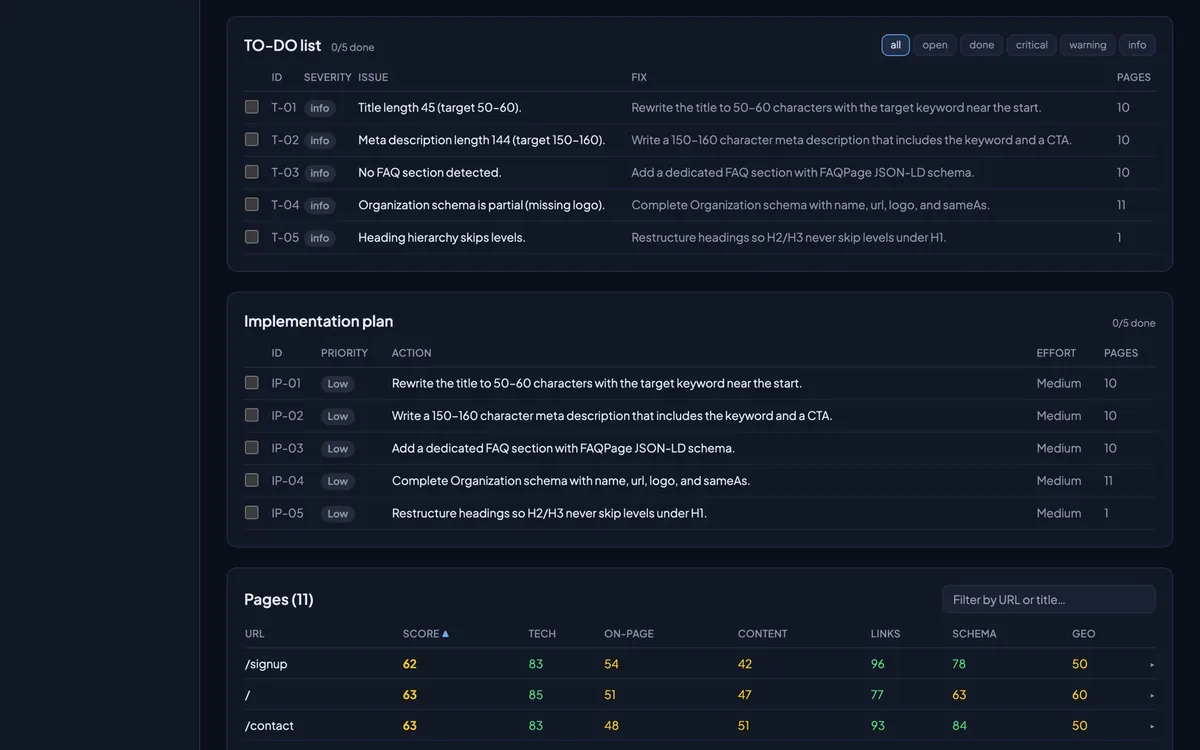Click the info badge on T-03
1200x750 pixels.
(x=320, y=173)
